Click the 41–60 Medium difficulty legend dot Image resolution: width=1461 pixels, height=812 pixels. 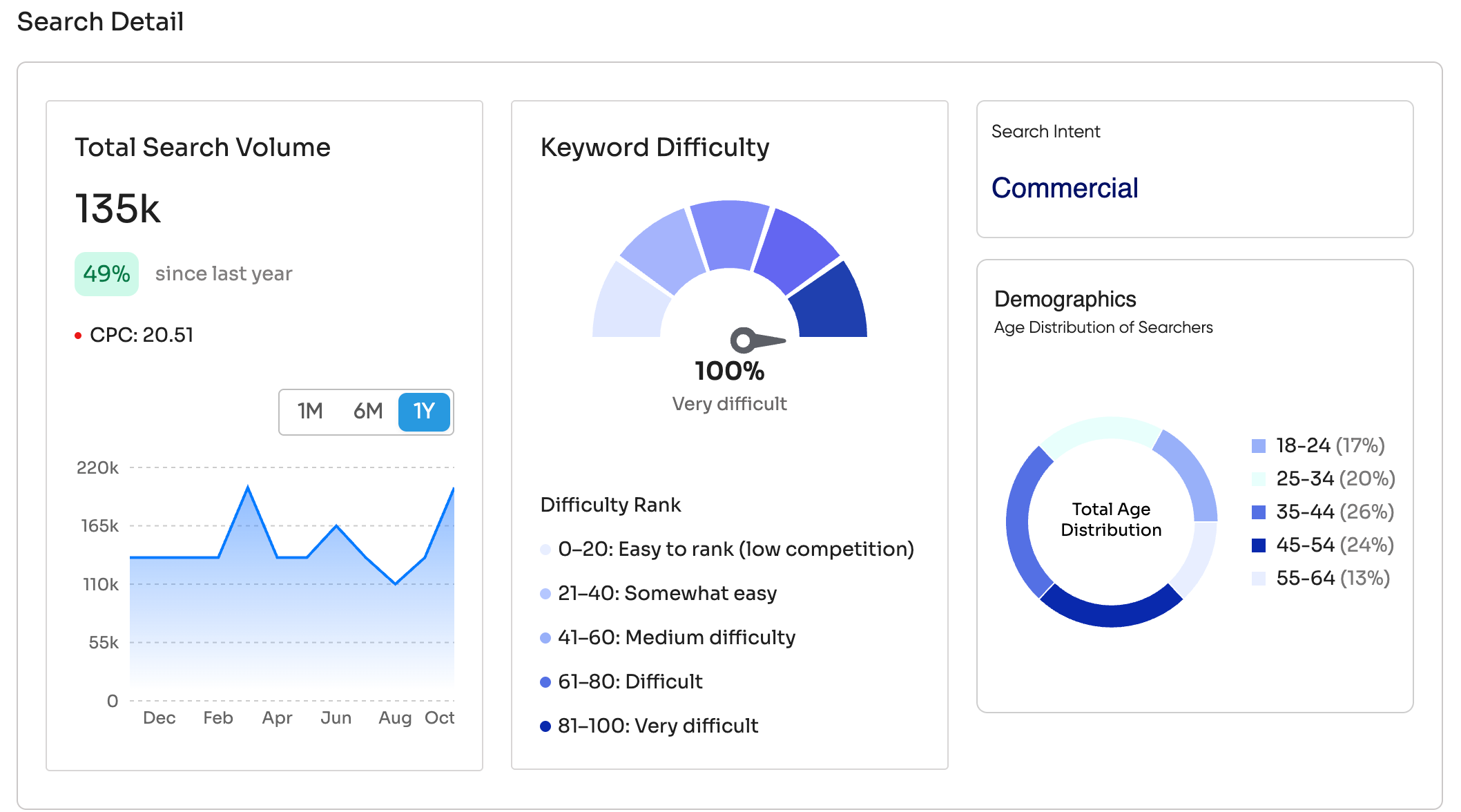[x=545, y=638]
